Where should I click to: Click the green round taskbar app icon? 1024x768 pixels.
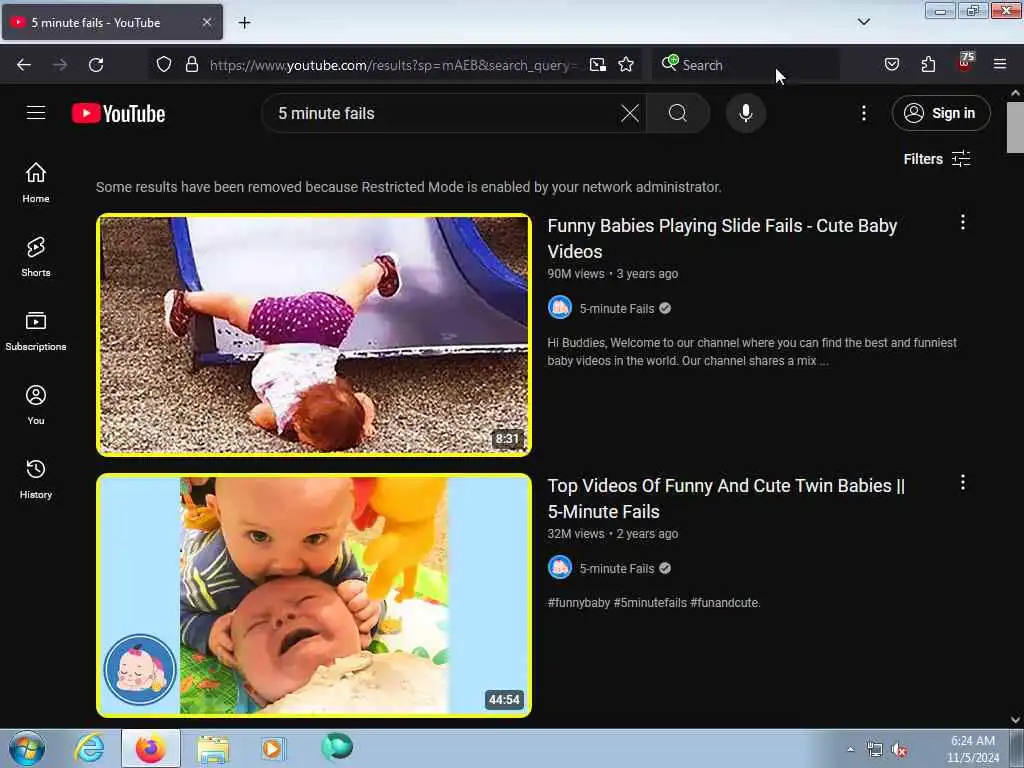(337, 747)
